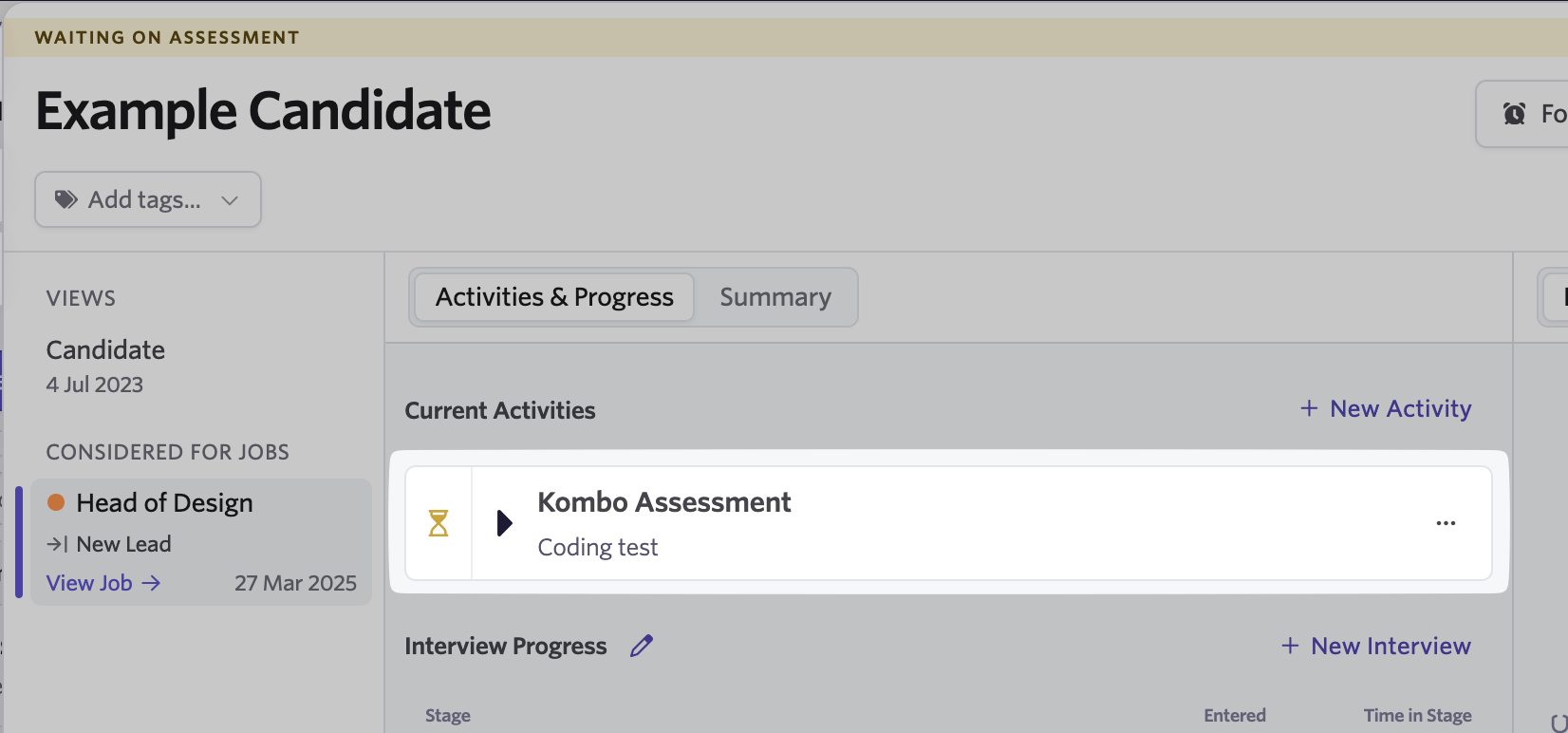Click the plus icon for New Interview
The height and width of the screenshot is (733, 1568).
pyautogui.click(x=1290, y=646)
